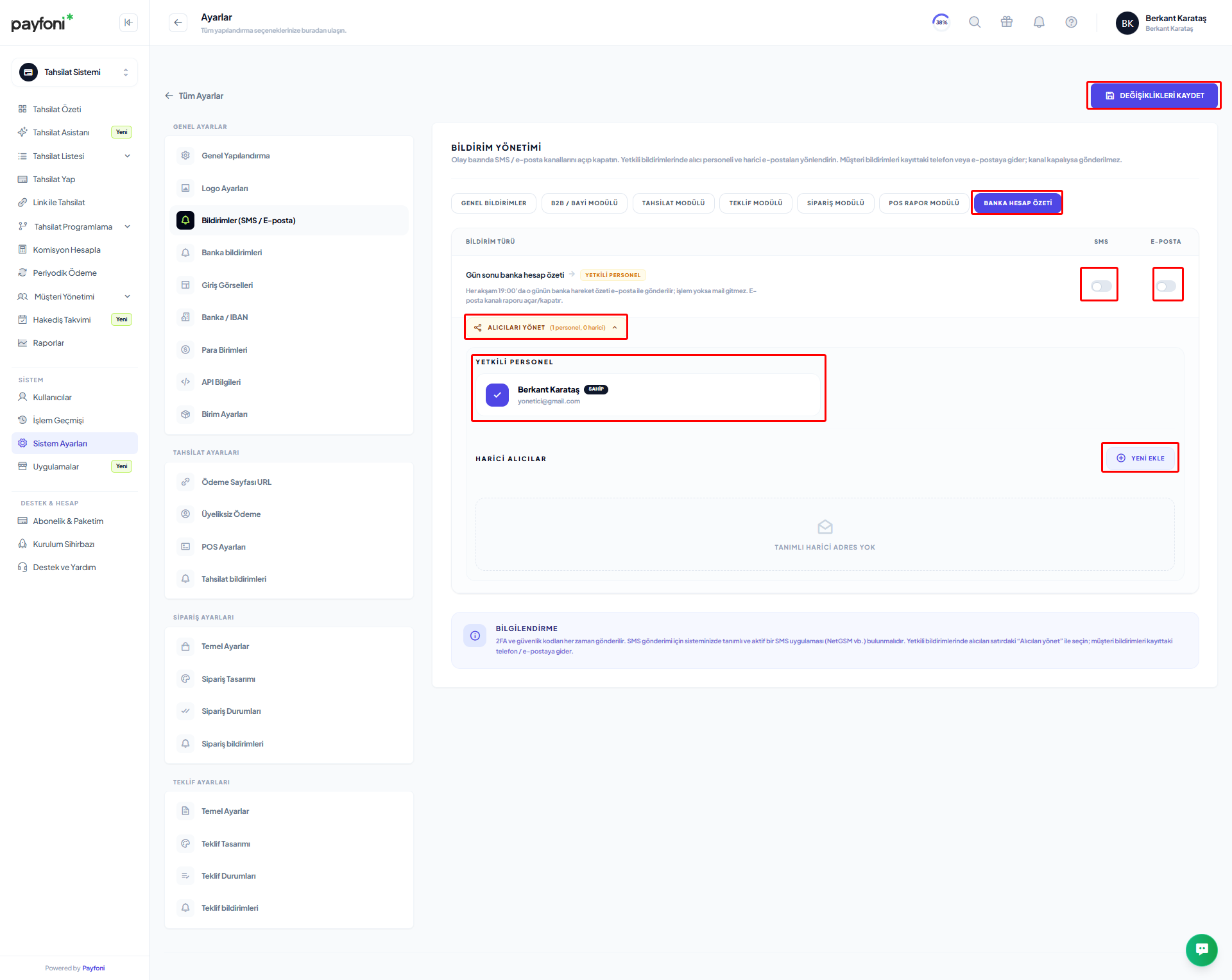Expand the Müşteri Yönetimi submenu
Screen dimensions: 1232x980
tap(127, 296)
